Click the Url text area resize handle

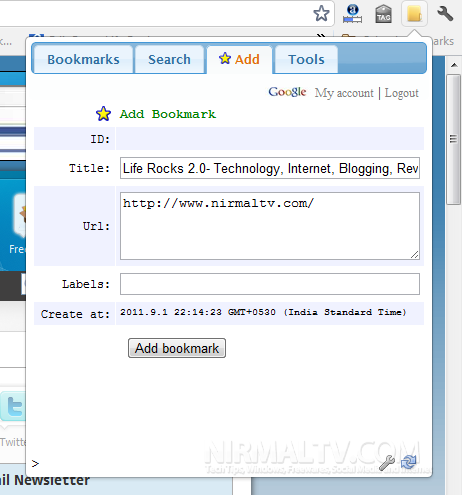click(414, 255)
